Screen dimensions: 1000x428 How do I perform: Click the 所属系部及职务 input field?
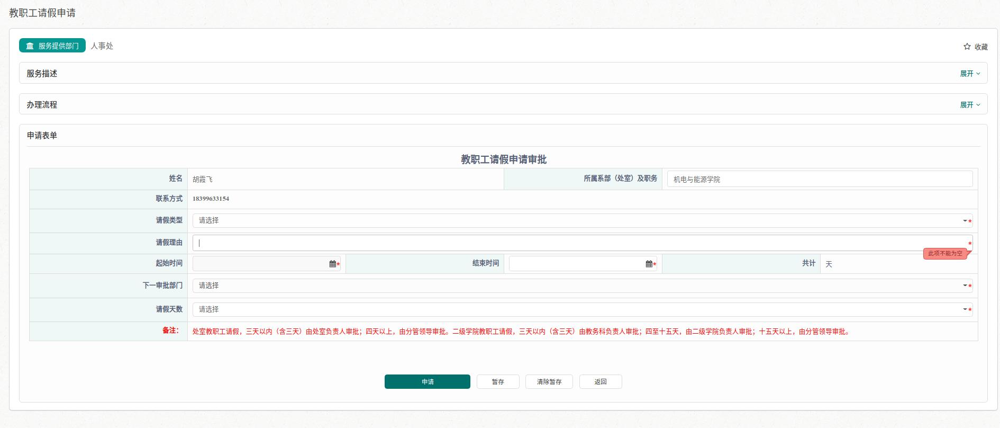[x=819, y=179]
